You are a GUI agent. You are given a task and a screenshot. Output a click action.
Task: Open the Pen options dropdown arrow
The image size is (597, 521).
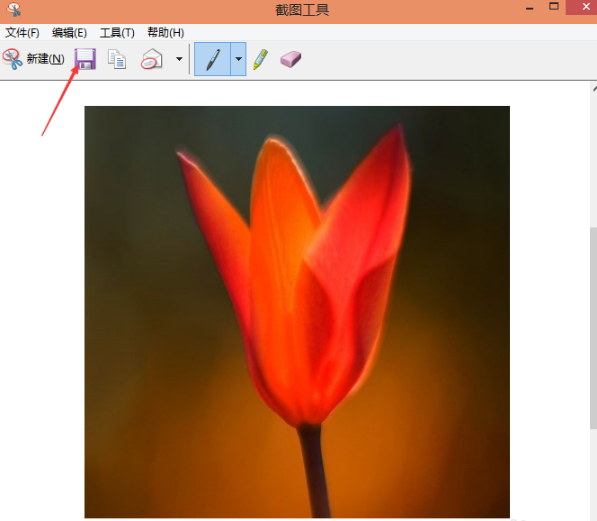click(x=238, y=59)
